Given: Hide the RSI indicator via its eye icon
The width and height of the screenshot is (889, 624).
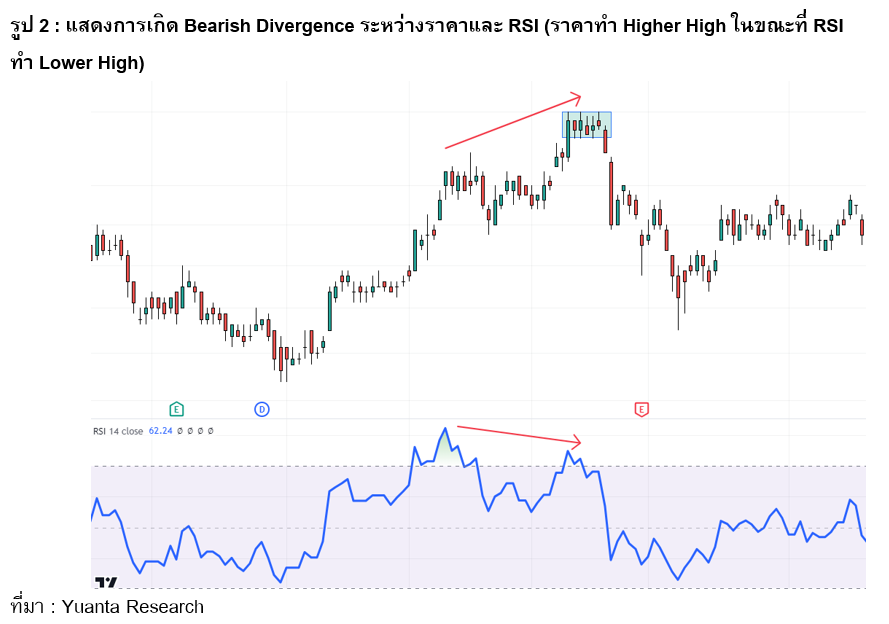Looking at the screenshot, I should click(180, 430).
